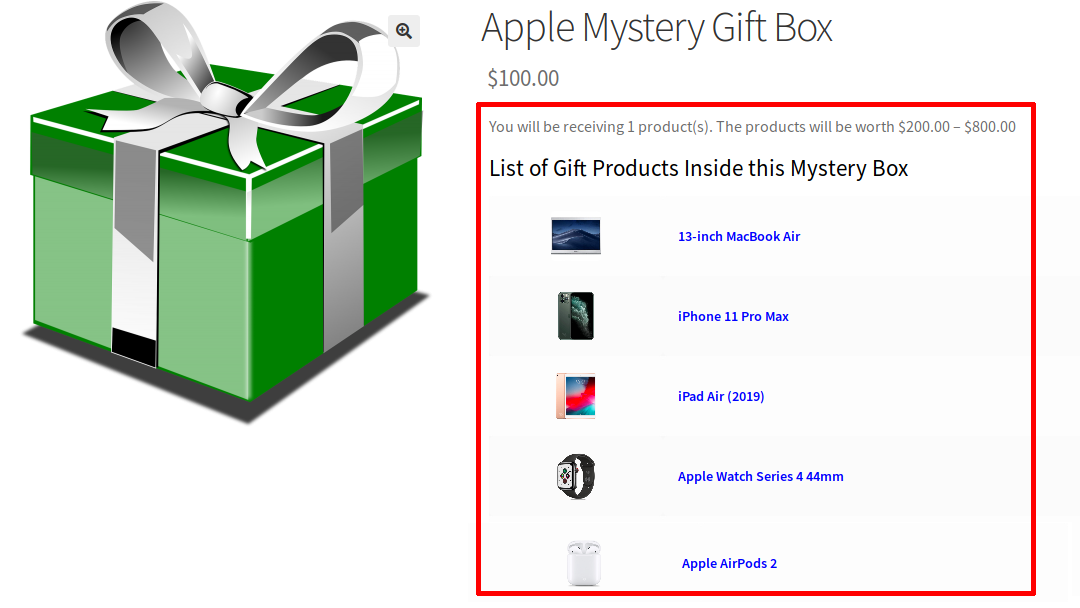Viewport: 1080px width, 608px height.
Task: Visit the iPad Air (2019) link
Action: click(721, 396)
